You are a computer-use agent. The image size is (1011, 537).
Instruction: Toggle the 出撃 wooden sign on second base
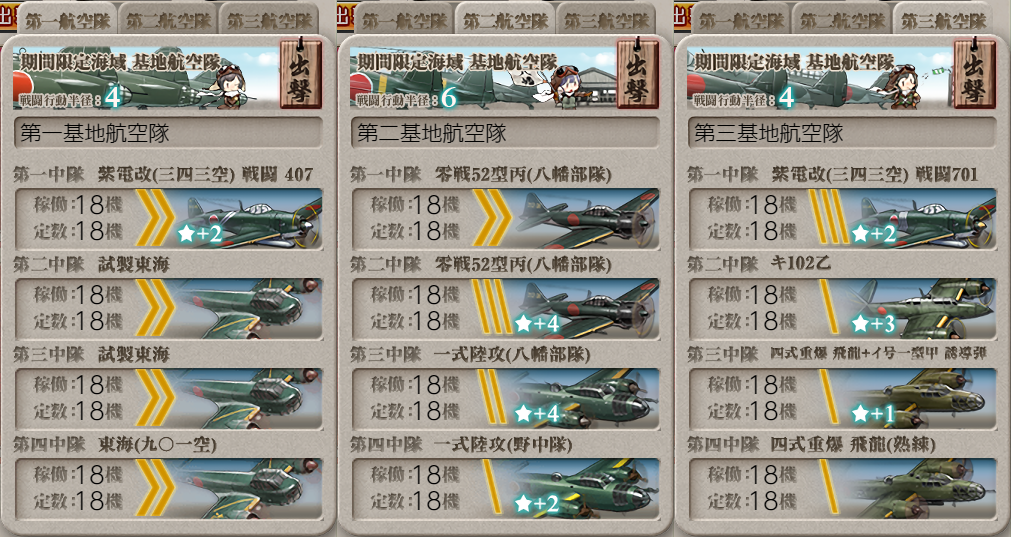[x=638, y=74]
